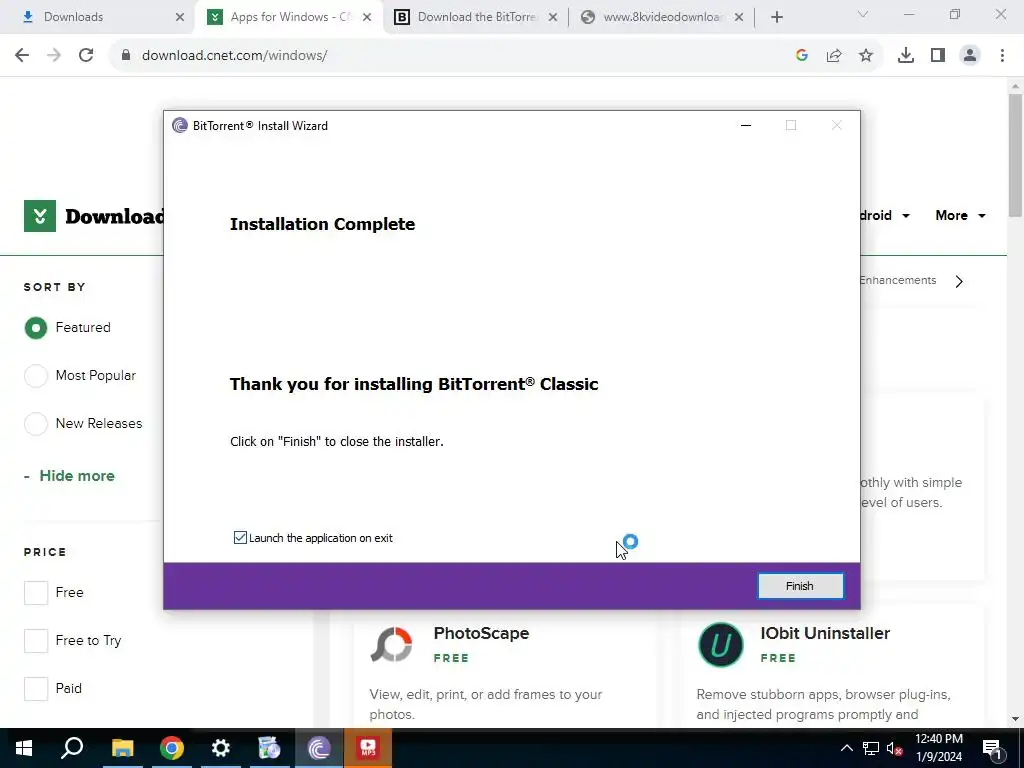Switch to the Download the BitTorrent tab

pos(475,17)
